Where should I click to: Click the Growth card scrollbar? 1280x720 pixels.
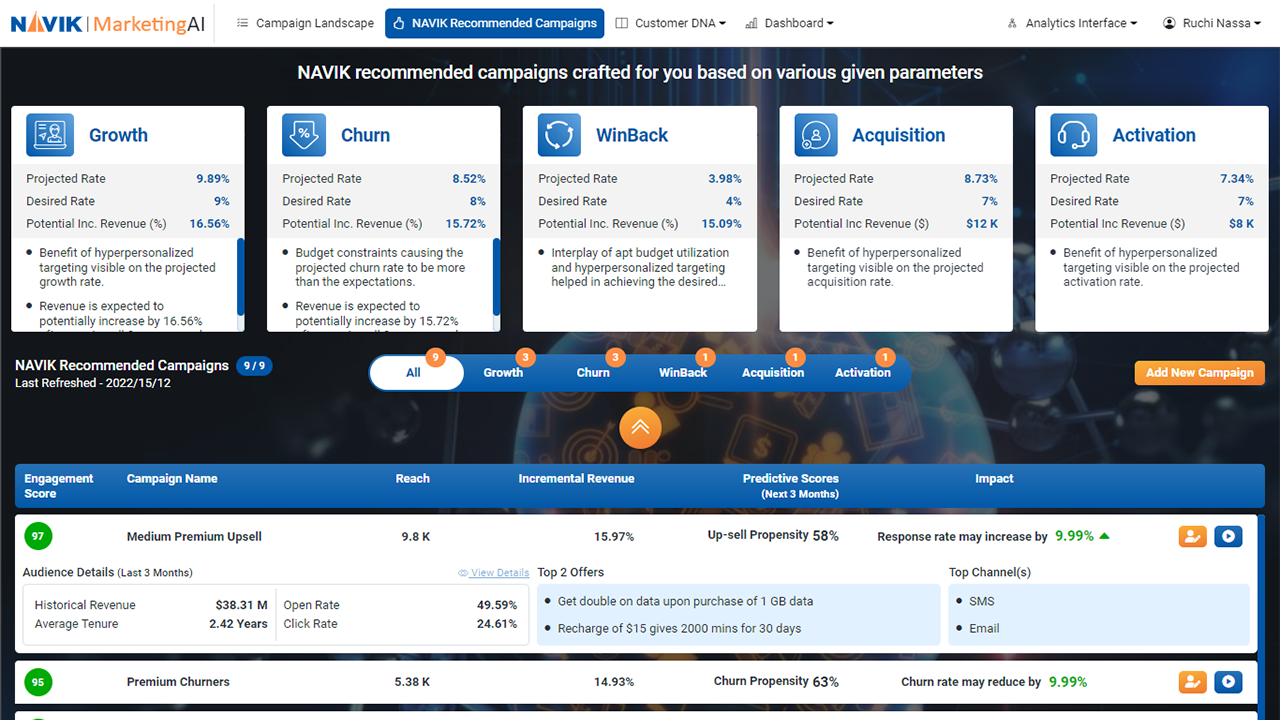240,276
